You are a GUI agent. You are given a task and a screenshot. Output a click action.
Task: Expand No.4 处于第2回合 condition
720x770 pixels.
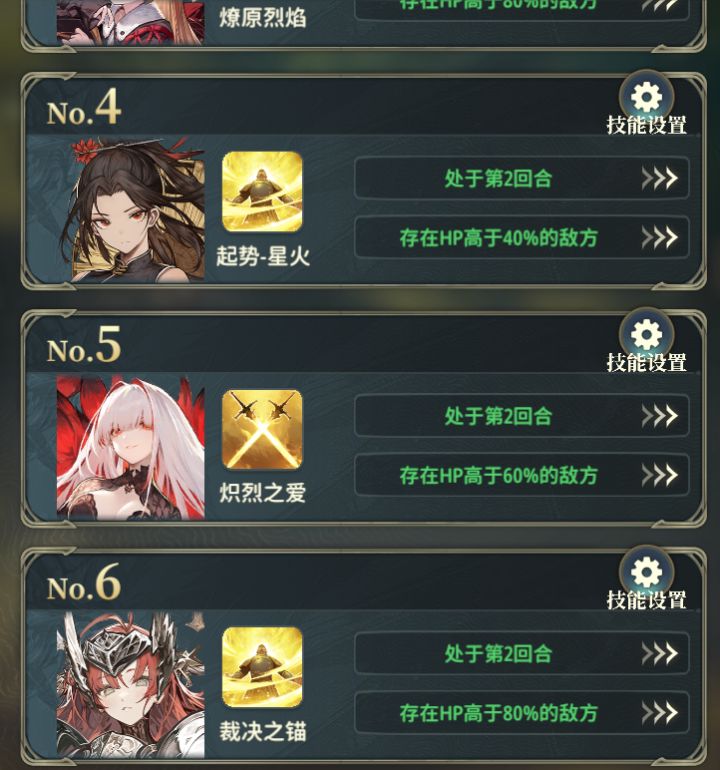point(522,178)
